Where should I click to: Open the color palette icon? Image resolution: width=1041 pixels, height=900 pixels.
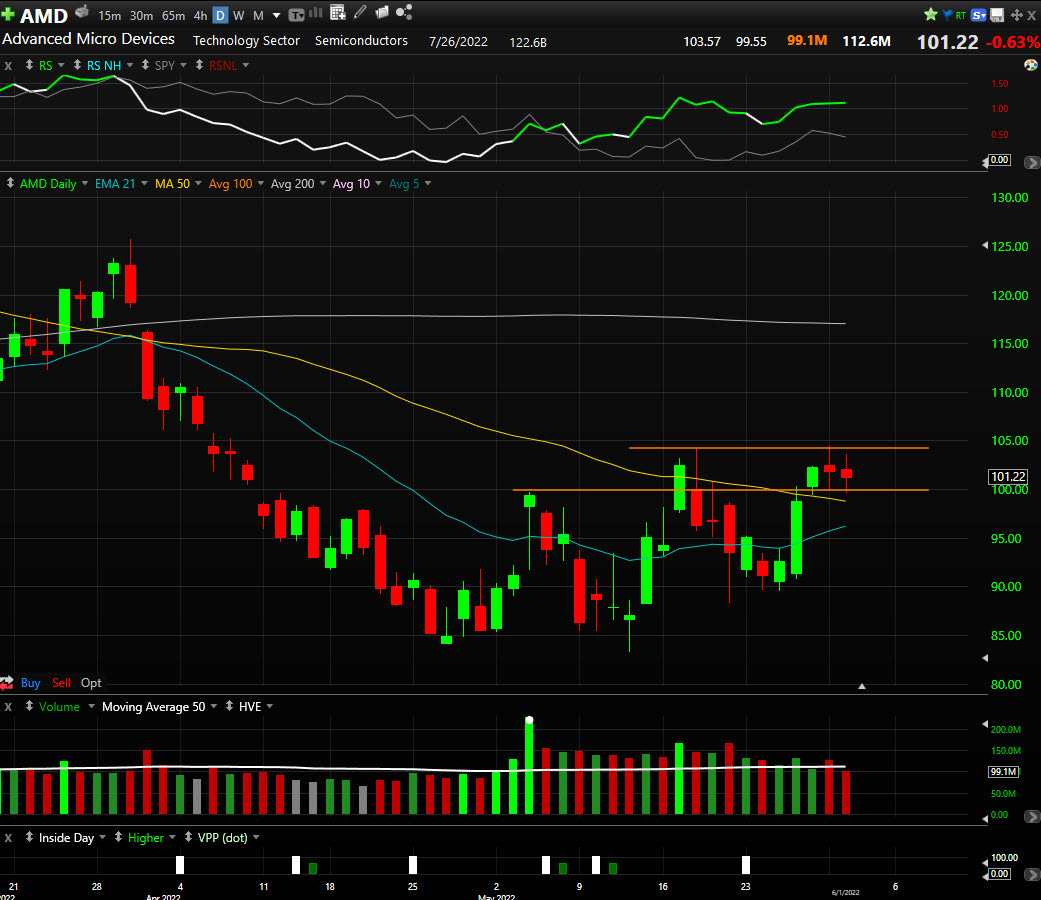click(1030, 65)
